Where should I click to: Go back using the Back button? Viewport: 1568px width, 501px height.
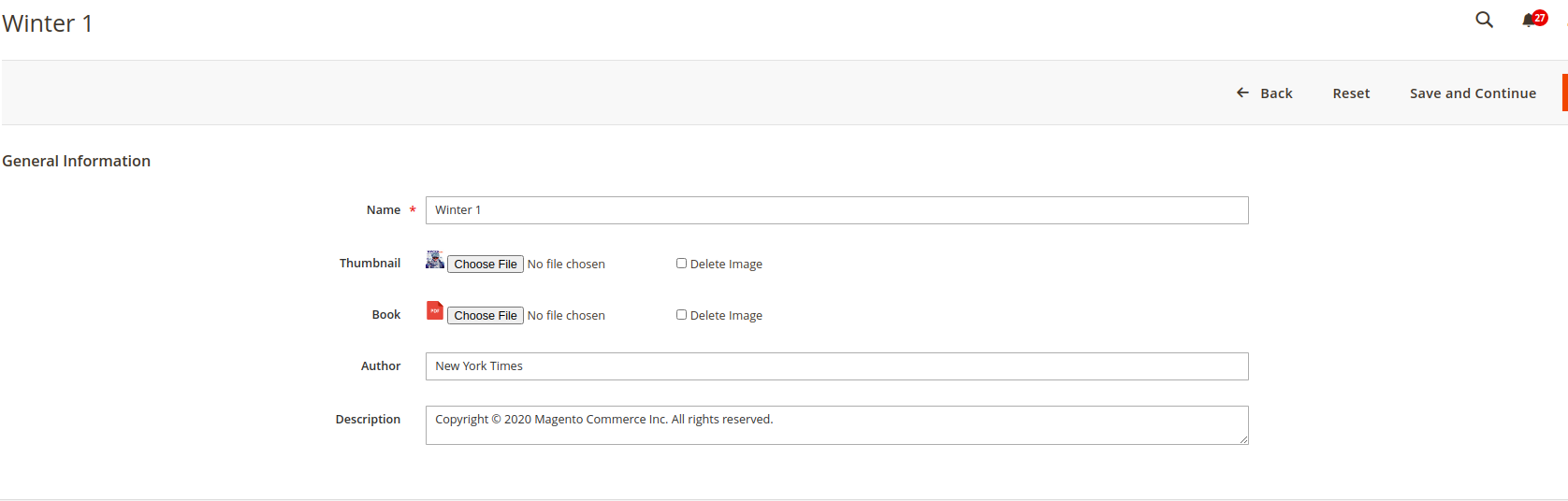[1265, 93]
